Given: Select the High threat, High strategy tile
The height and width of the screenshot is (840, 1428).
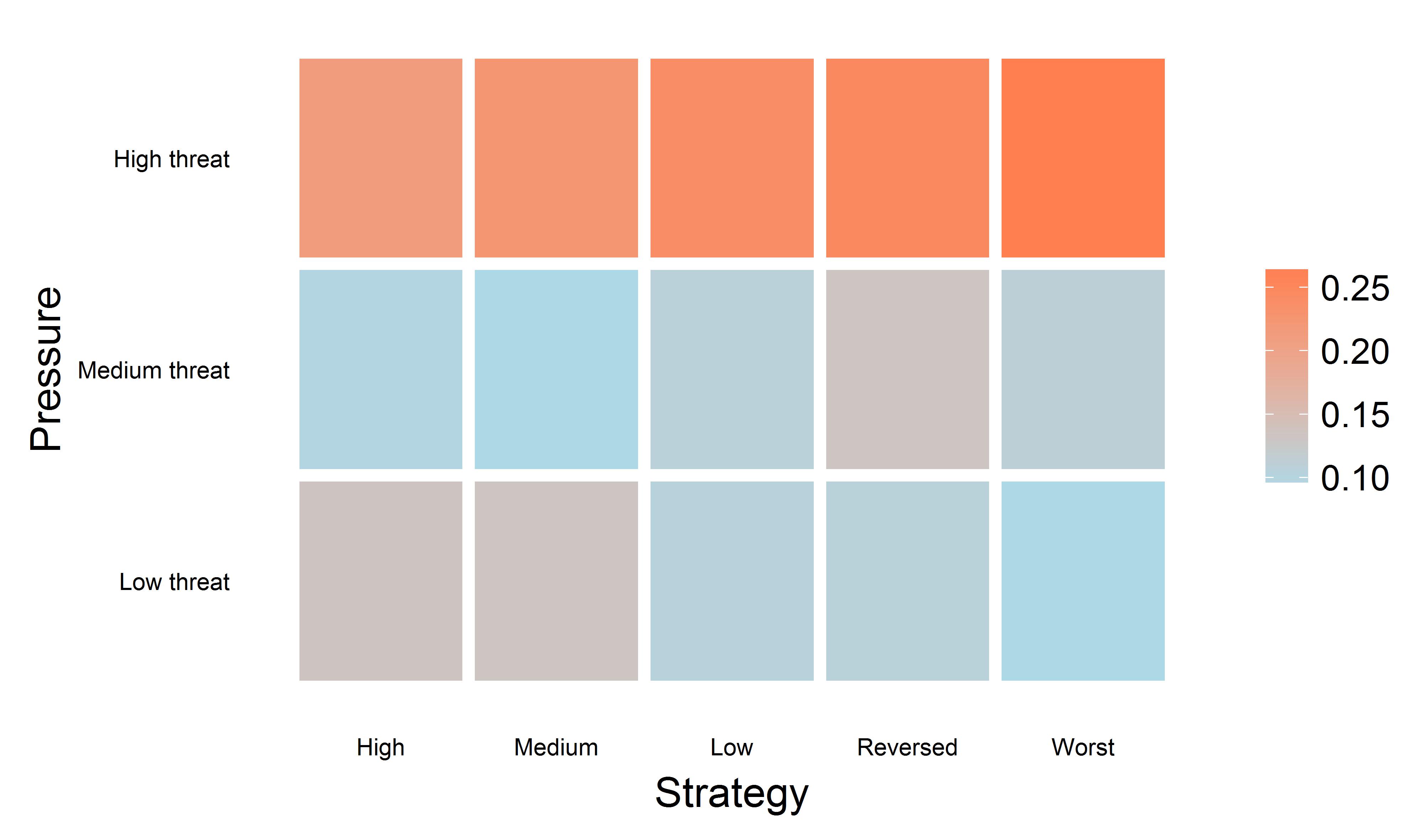Looking at the screenshot, I should tap(381, 158).
